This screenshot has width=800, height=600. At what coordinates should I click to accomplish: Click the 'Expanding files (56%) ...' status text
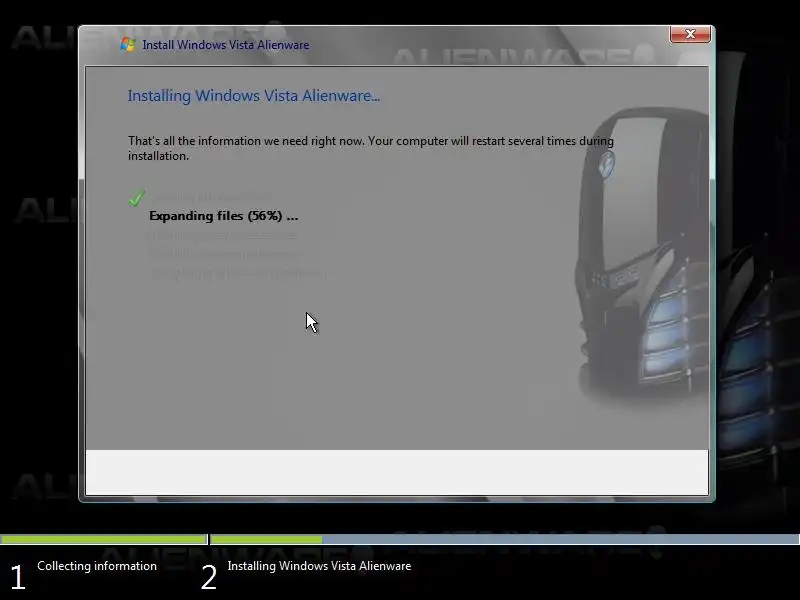pyautogui.click(x=223, y=216)
